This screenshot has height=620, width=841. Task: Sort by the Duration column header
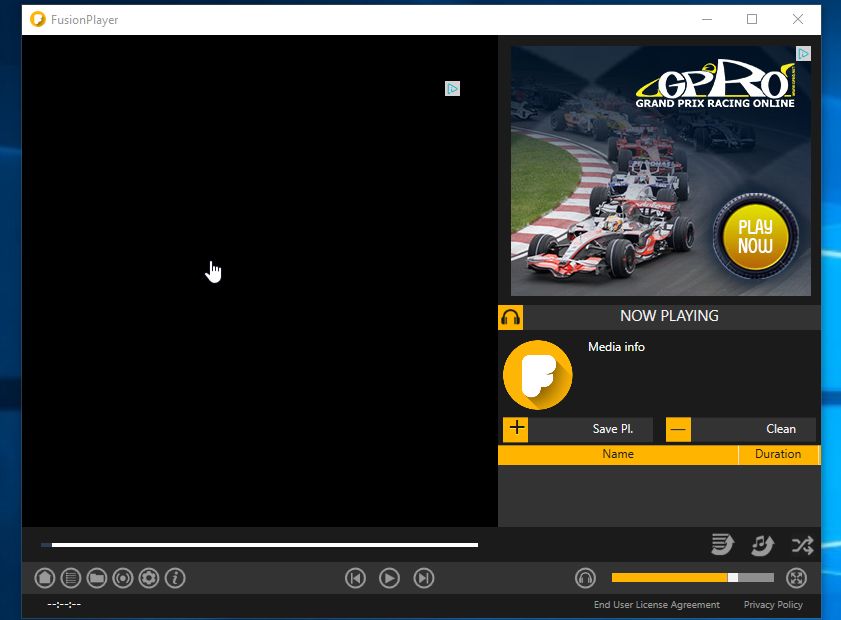pos(778,454)
